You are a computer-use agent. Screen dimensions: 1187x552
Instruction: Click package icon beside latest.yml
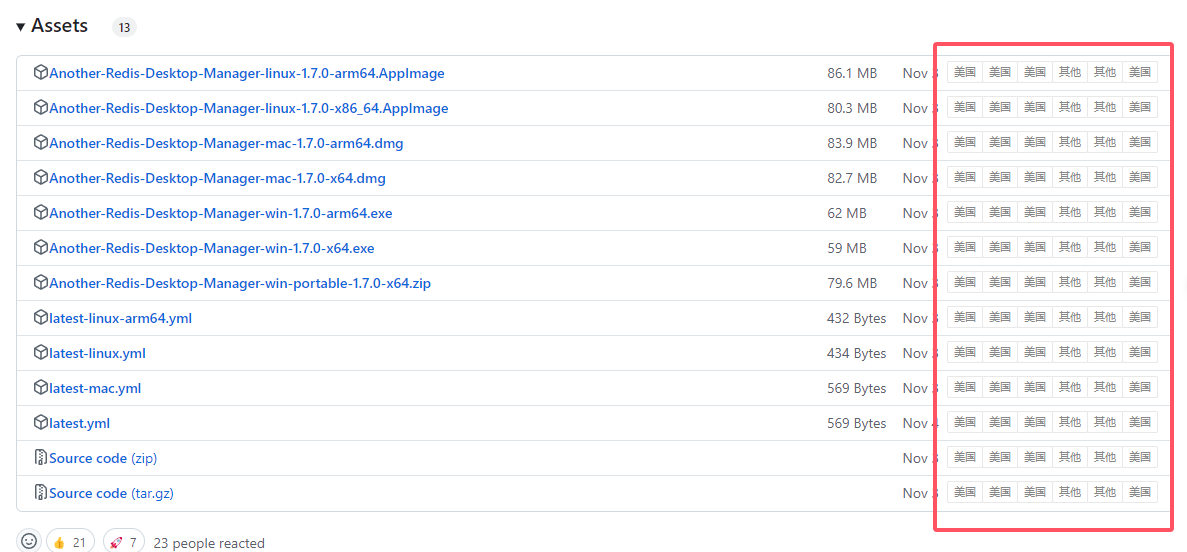point(41,423)
